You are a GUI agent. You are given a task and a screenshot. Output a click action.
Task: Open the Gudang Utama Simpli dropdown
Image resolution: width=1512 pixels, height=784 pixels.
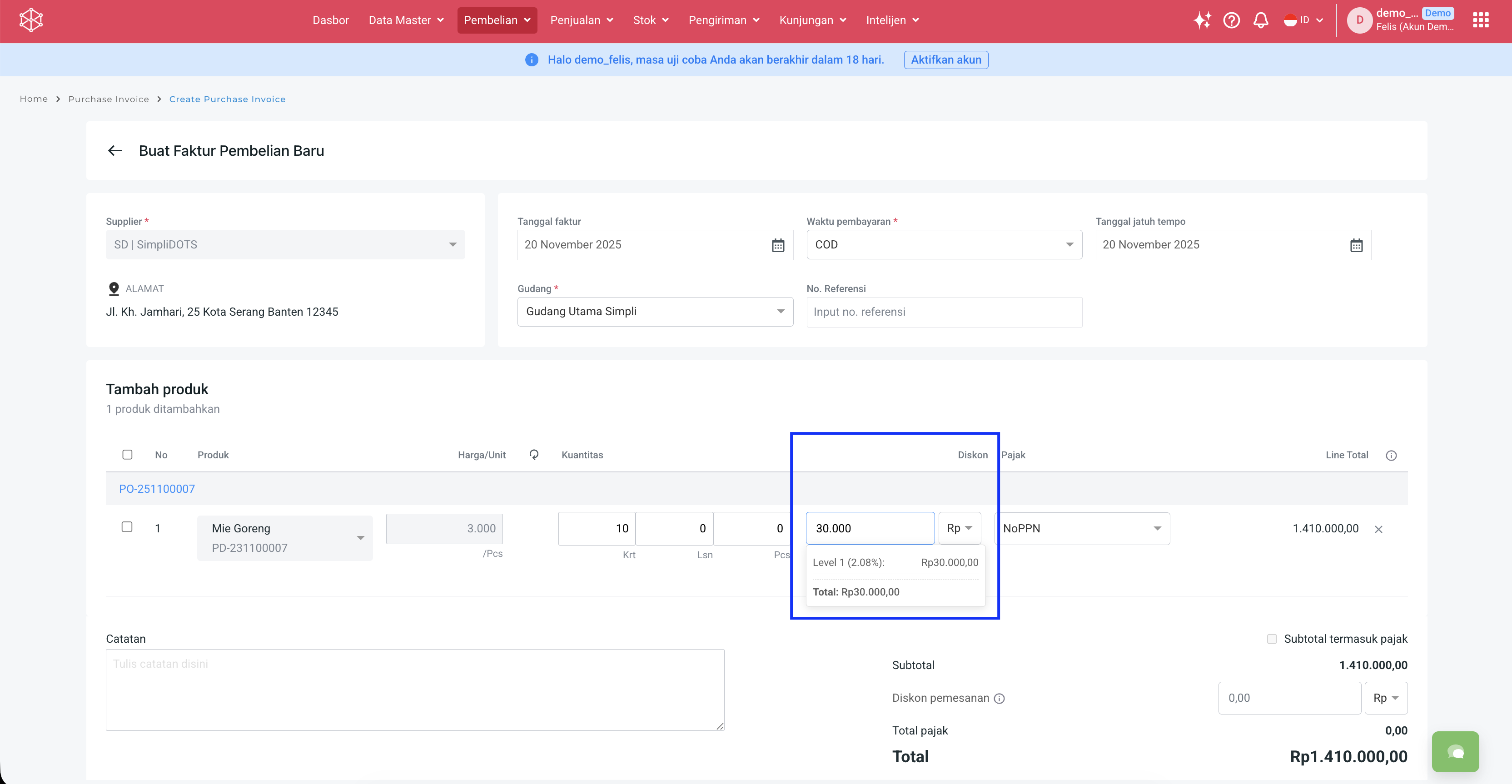[x=654, y=312]
